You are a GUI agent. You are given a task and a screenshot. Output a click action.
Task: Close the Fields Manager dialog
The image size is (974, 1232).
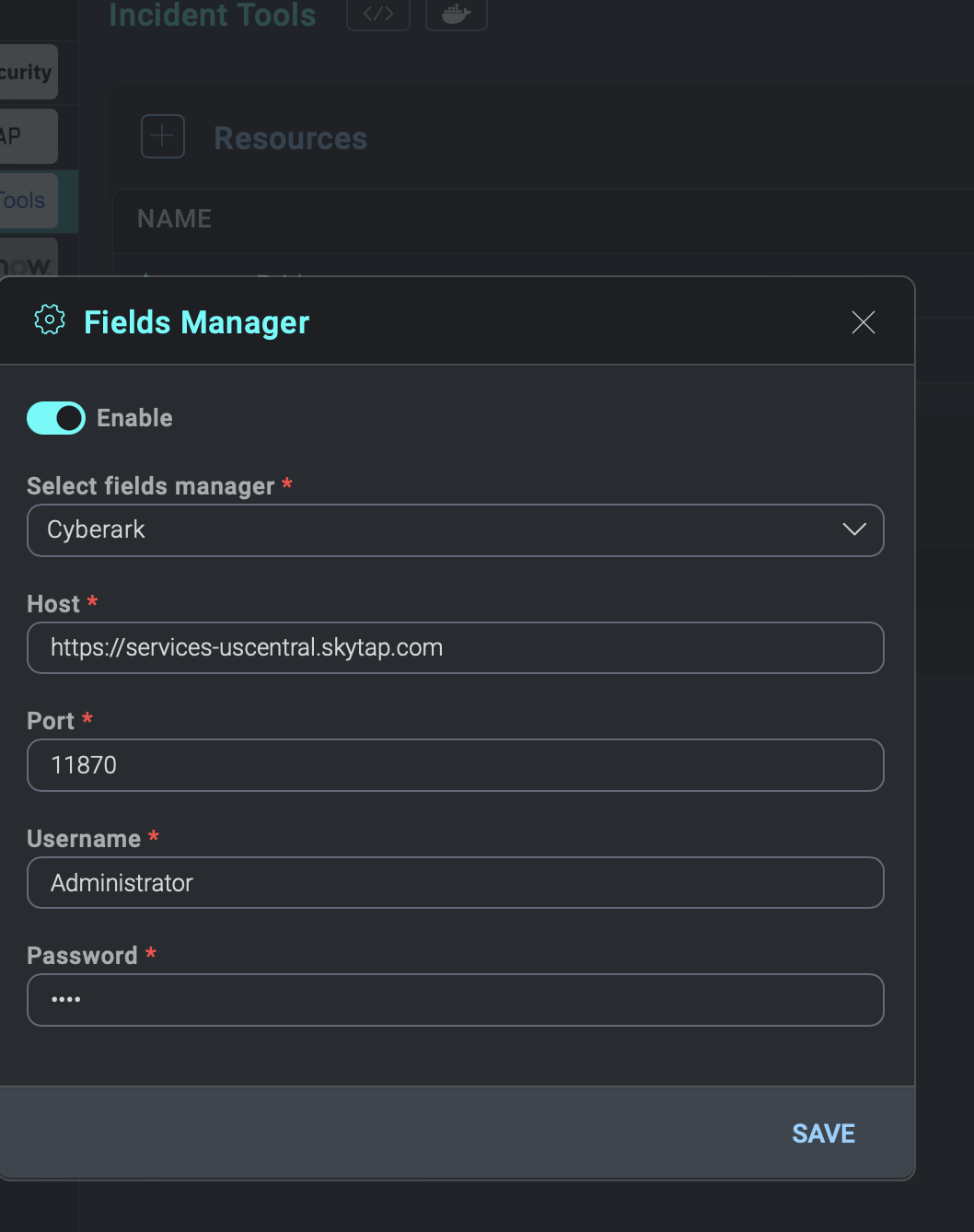tap(863, 322)
